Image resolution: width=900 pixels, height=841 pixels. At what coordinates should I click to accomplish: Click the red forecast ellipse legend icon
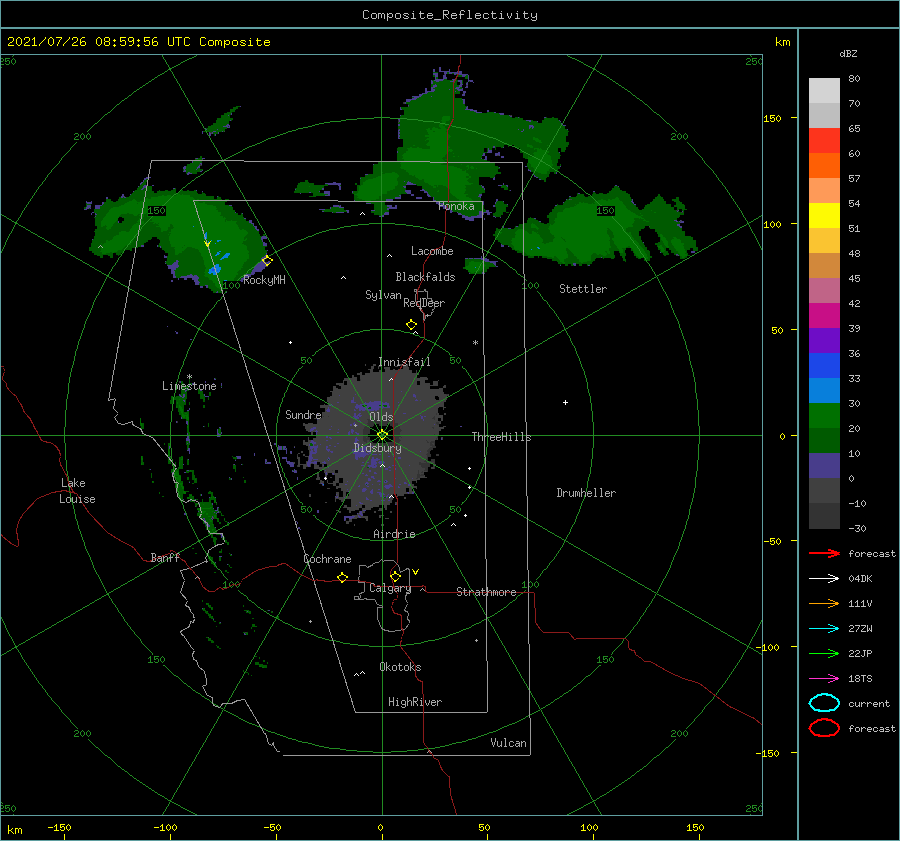[x=824, y=728]
